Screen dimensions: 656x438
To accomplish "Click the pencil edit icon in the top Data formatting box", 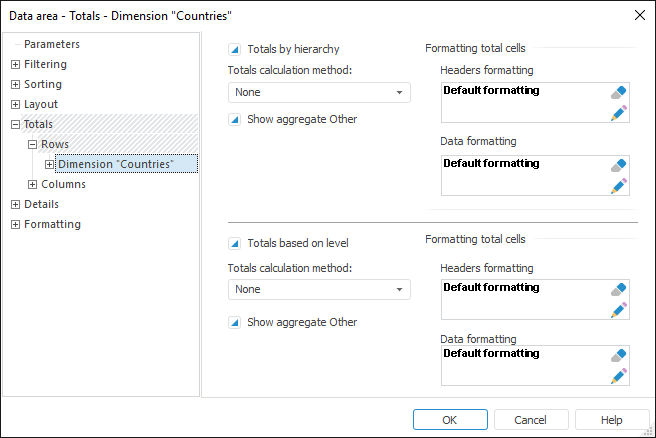I will (619, 185).
